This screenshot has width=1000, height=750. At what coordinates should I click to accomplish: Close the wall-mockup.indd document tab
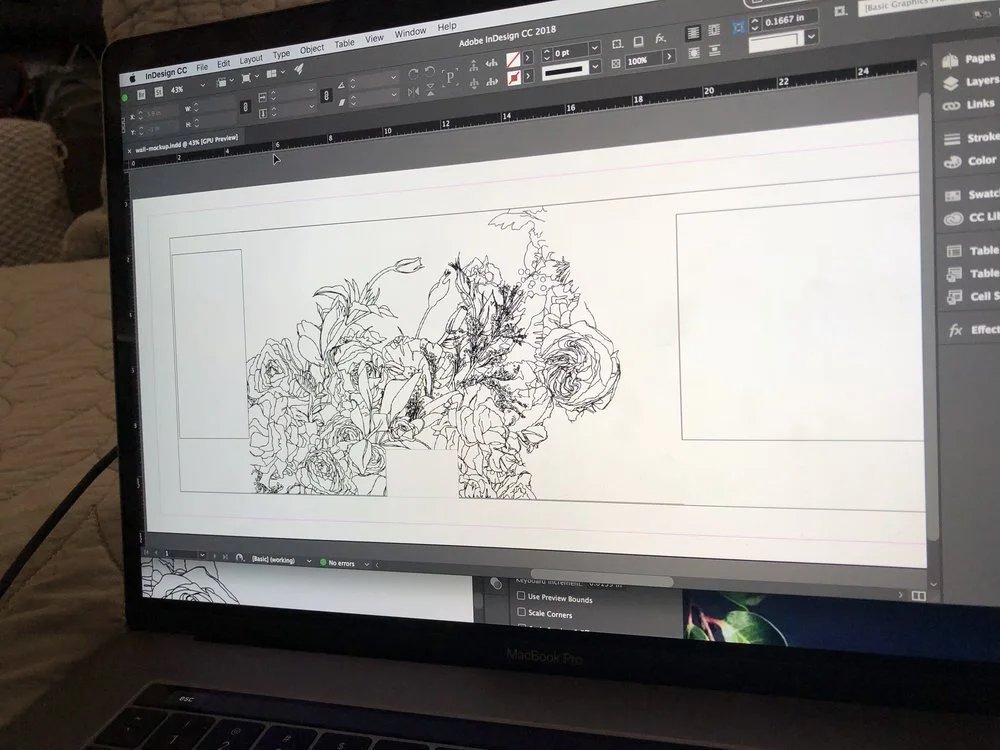click(x=130, y=151)
